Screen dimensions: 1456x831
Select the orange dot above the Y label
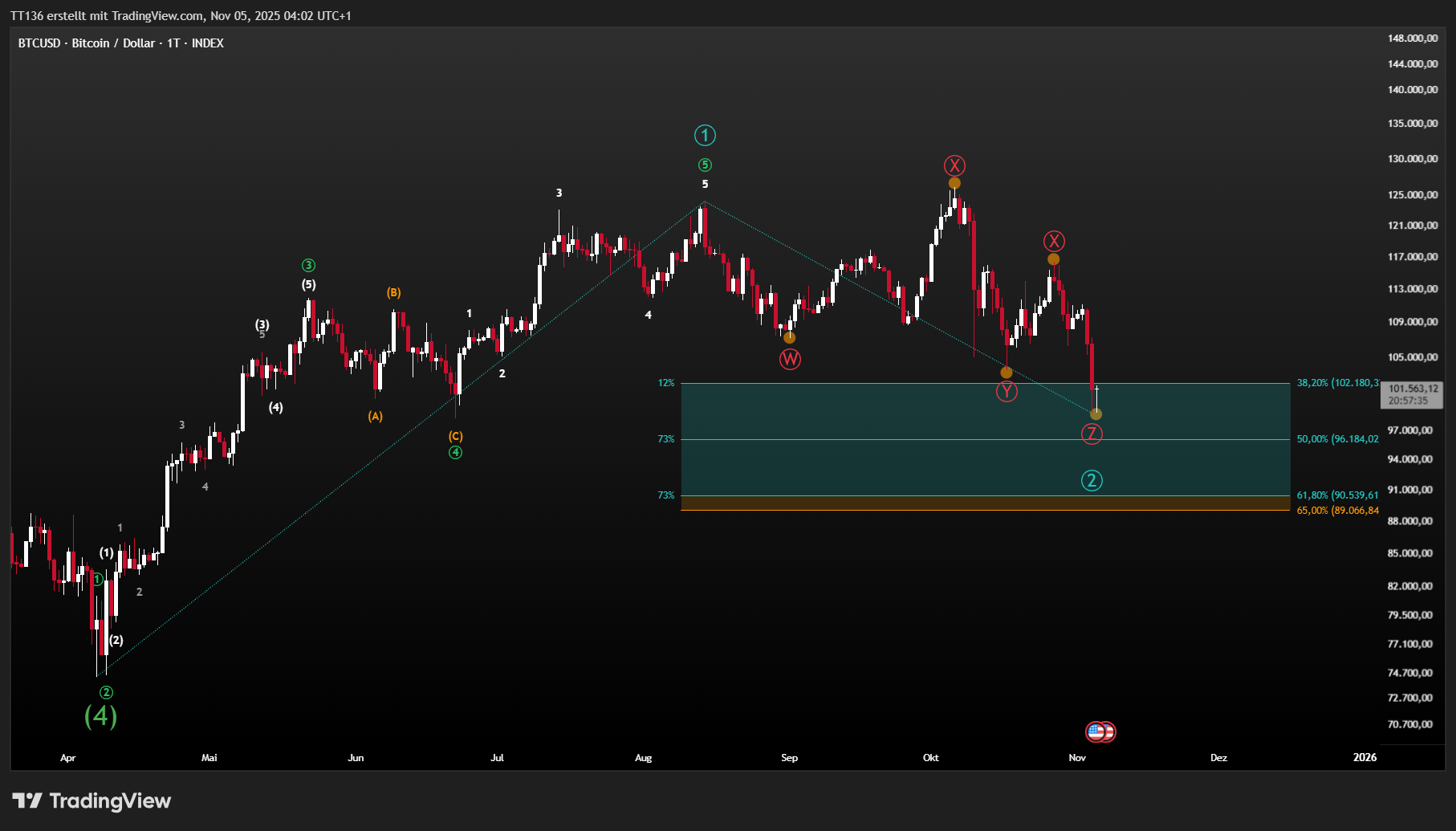pos(1007,373)
